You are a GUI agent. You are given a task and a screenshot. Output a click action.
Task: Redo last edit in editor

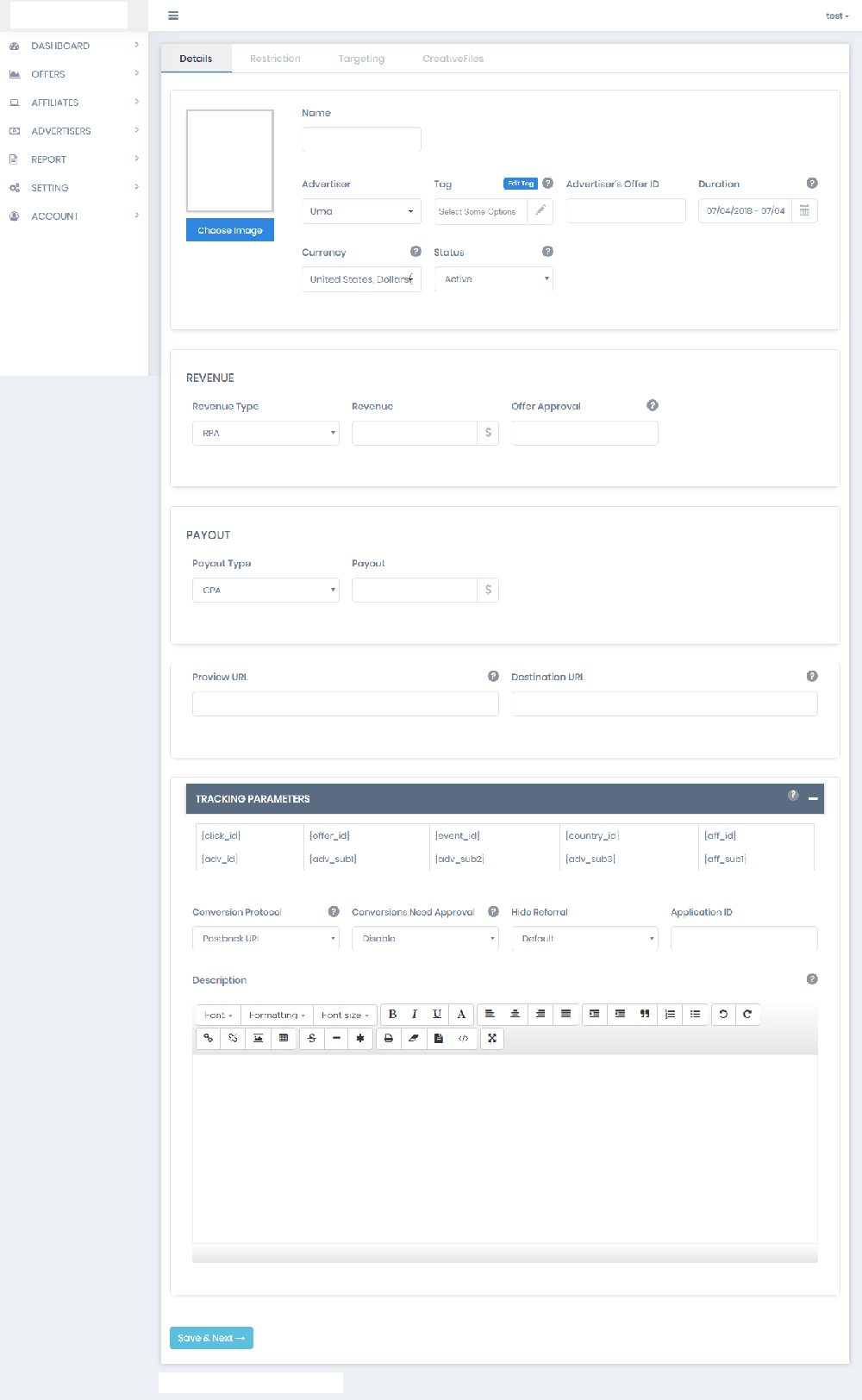pyautogui.click(x=747, y=1015)
